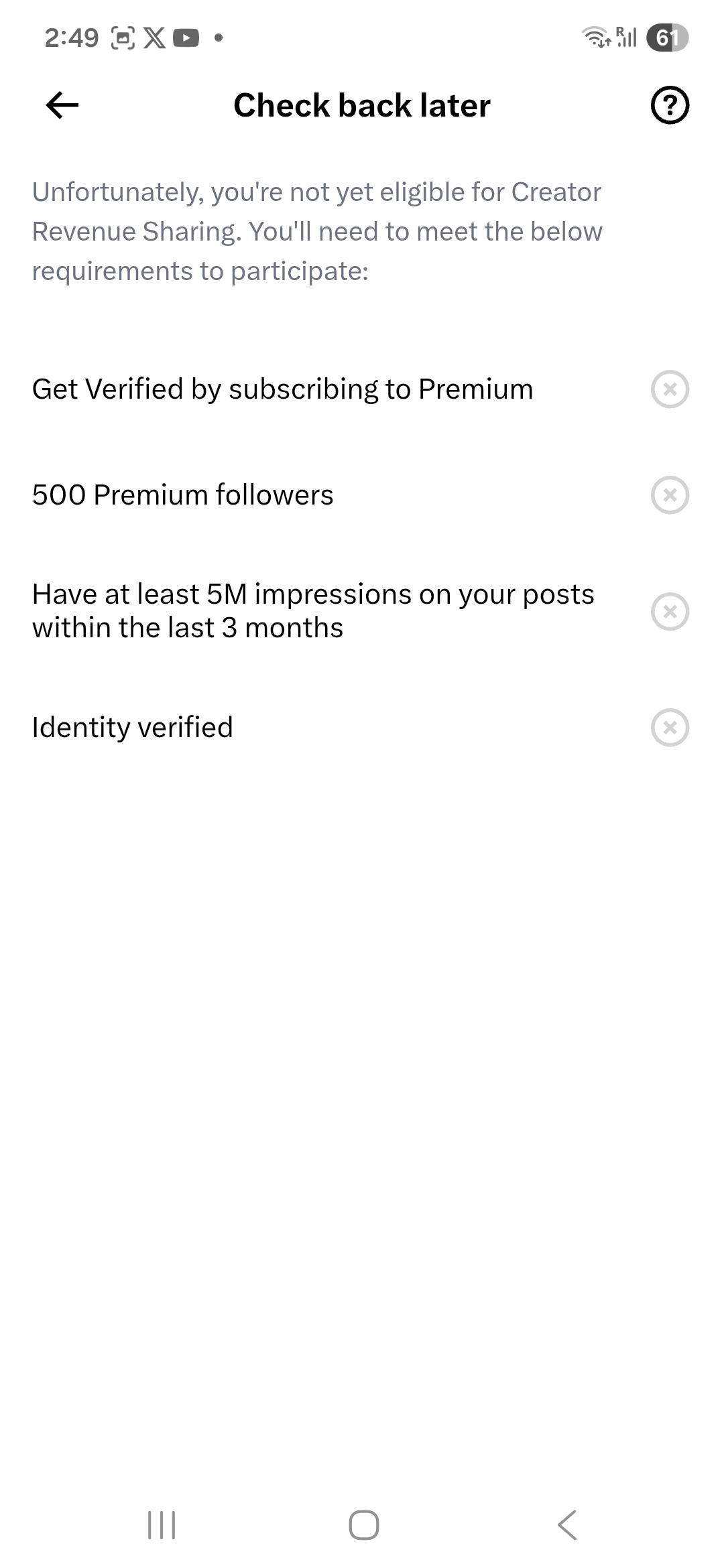Tap X status icon beside Identity verified
The image size is (724, 1568).
(670, 728)
